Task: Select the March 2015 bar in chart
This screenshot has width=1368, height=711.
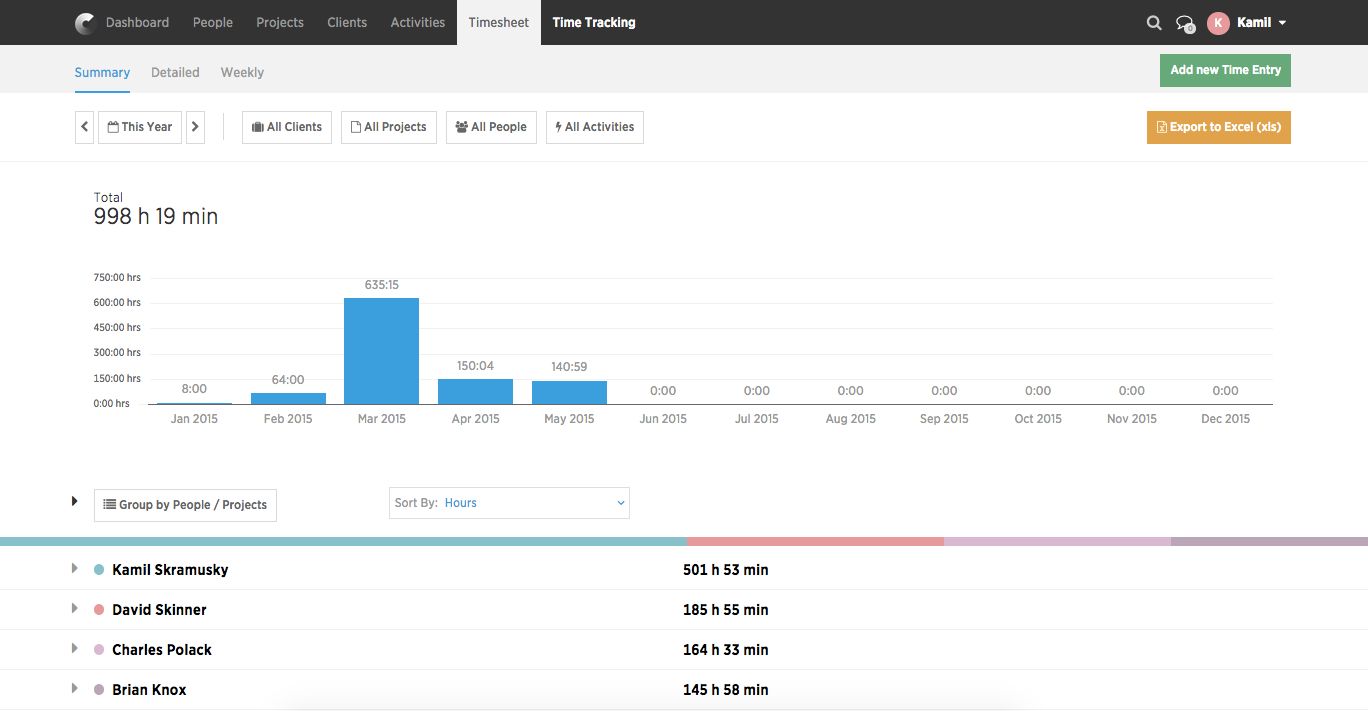Action: (381, 349)
